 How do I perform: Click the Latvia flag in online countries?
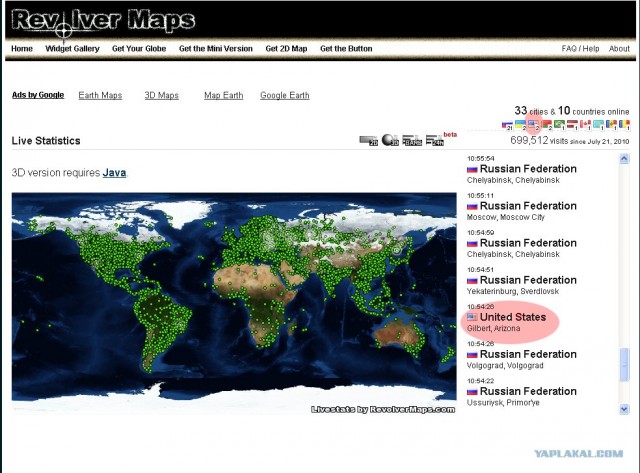click(x=572, y=124)
